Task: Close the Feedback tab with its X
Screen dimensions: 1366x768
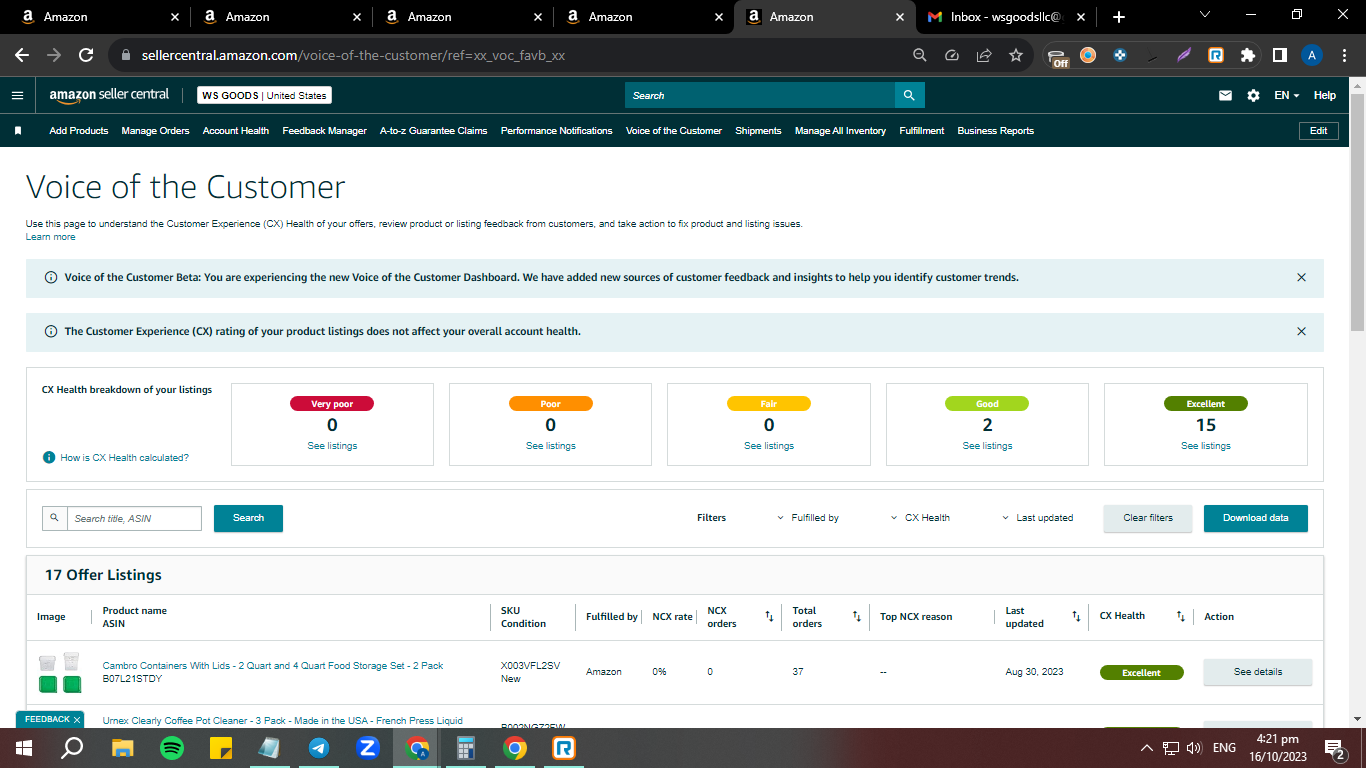Action: point(77,720)
